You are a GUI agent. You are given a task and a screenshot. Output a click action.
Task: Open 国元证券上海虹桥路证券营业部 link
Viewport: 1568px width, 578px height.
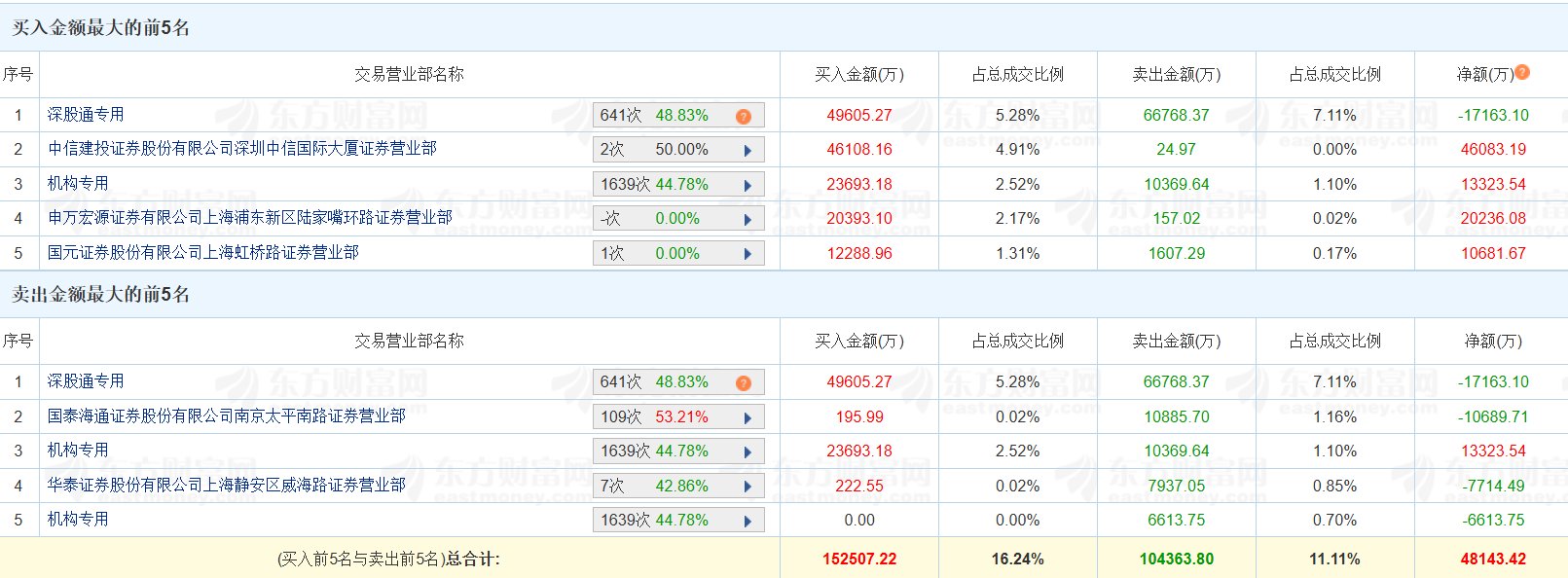(x=203, y=253)
